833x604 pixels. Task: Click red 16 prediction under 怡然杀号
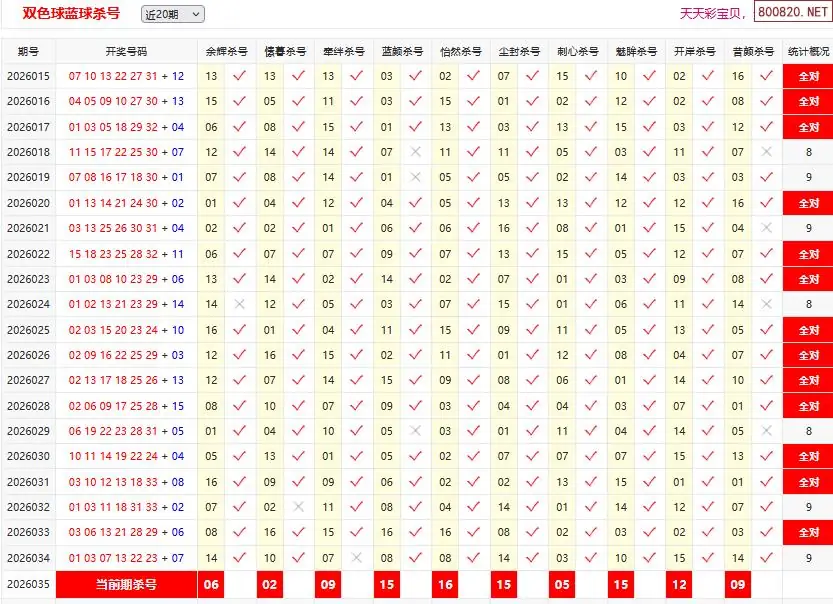pos(445,584)
